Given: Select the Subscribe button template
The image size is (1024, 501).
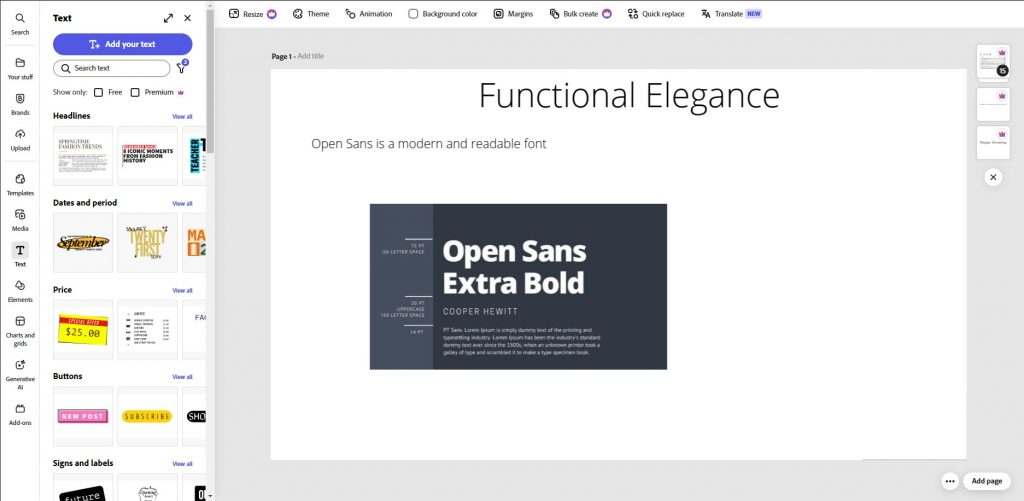Looking at the screenshot, I should [148, 416].
